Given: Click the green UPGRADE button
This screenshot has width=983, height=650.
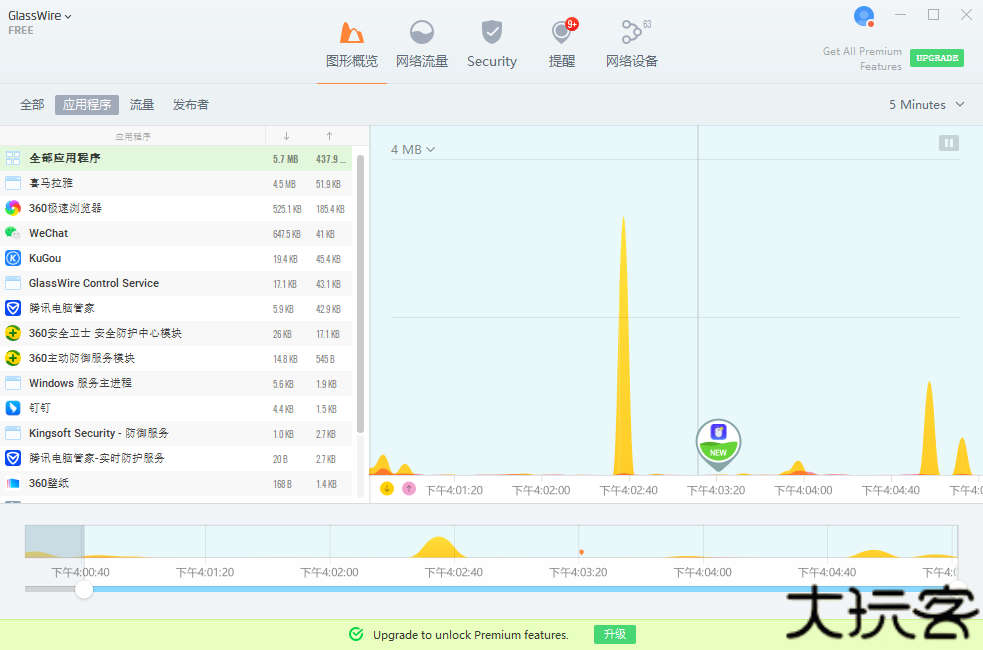Looking at the screenshot, I should tap(937, 58).
